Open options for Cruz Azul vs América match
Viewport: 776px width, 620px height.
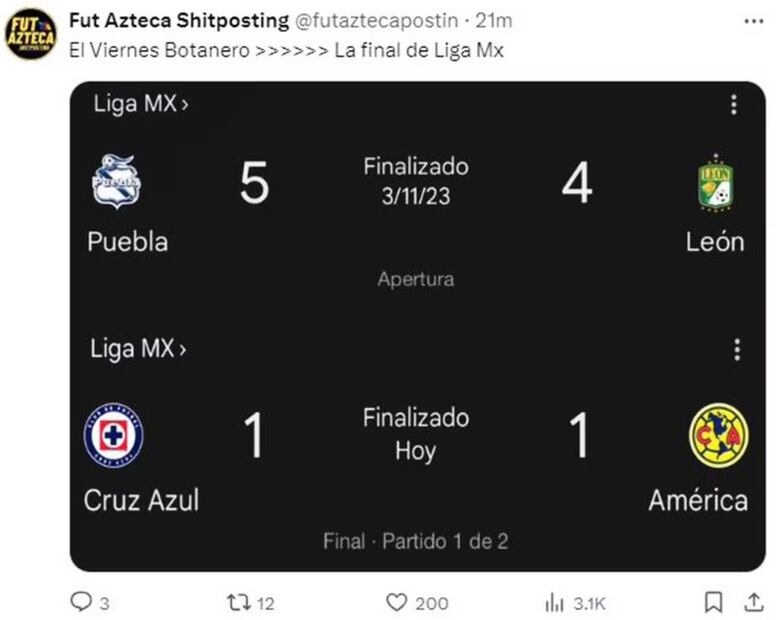737,349
